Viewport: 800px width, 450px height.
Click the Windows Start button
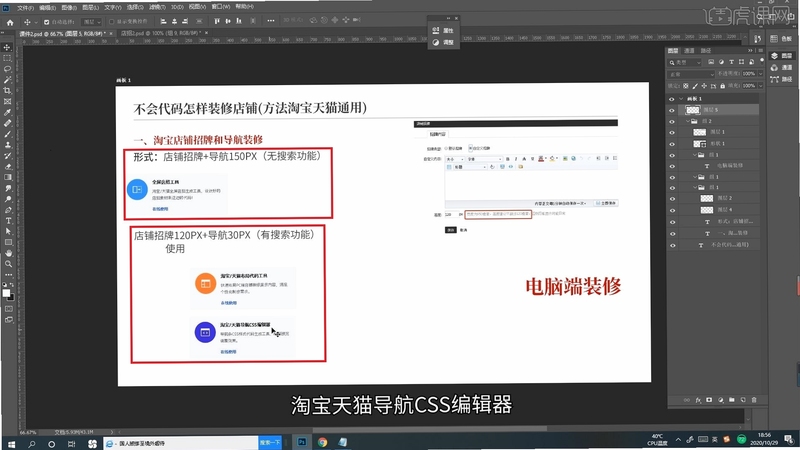pos(11,443)
